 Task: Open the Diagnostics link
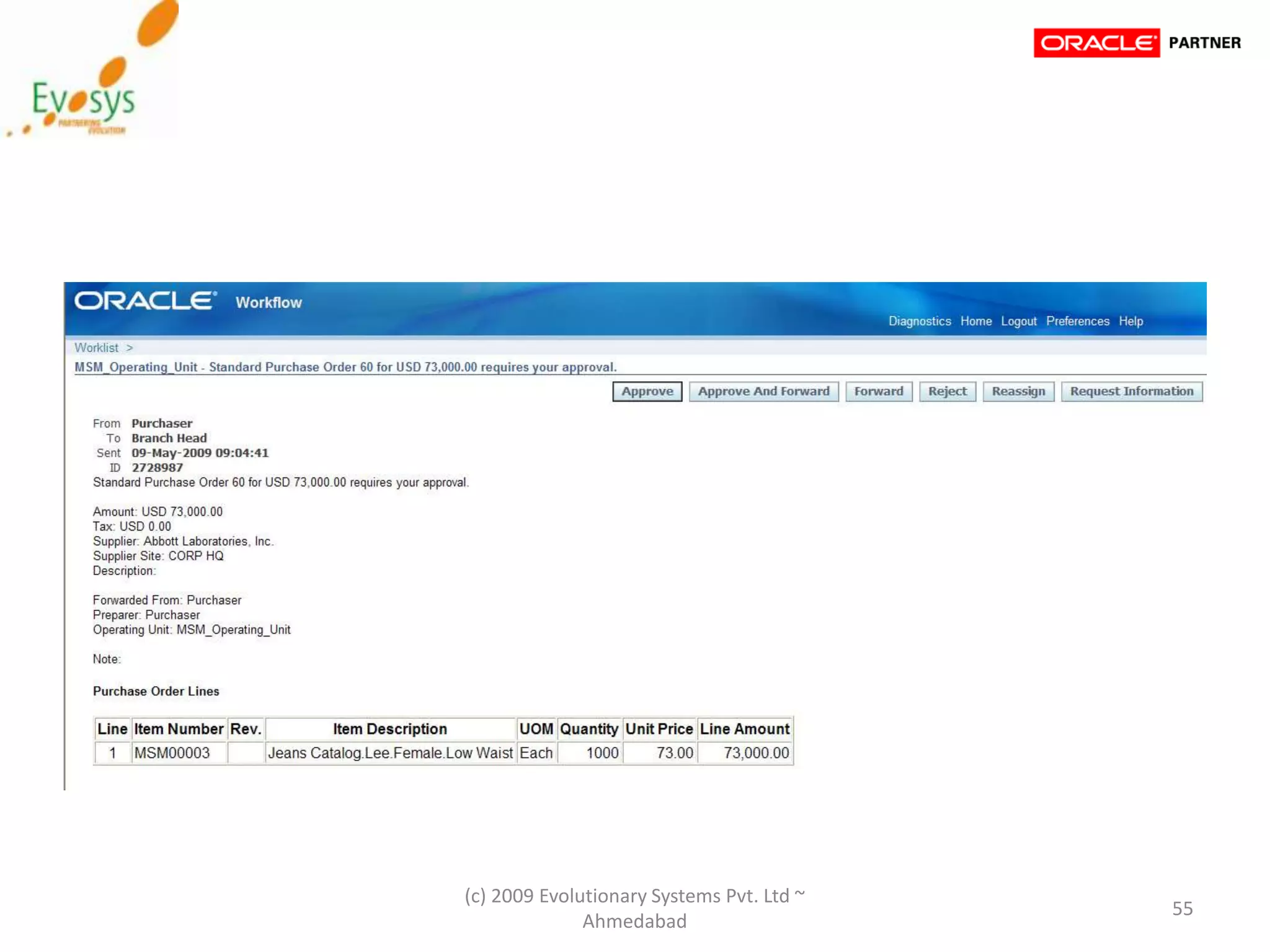919,321
